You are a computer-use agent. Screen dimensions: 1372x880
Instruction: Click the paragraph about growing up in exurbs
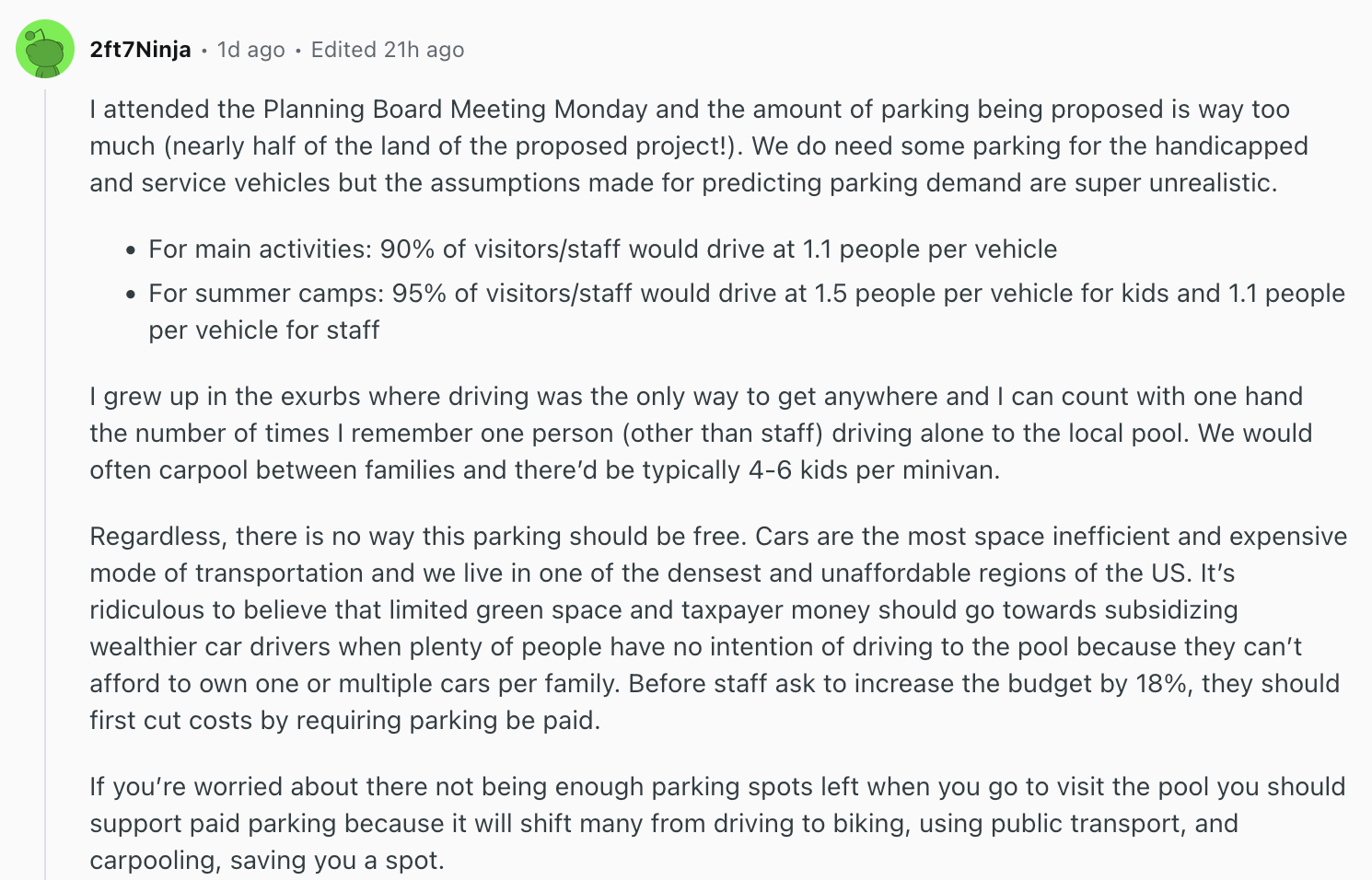click(645, 433)
